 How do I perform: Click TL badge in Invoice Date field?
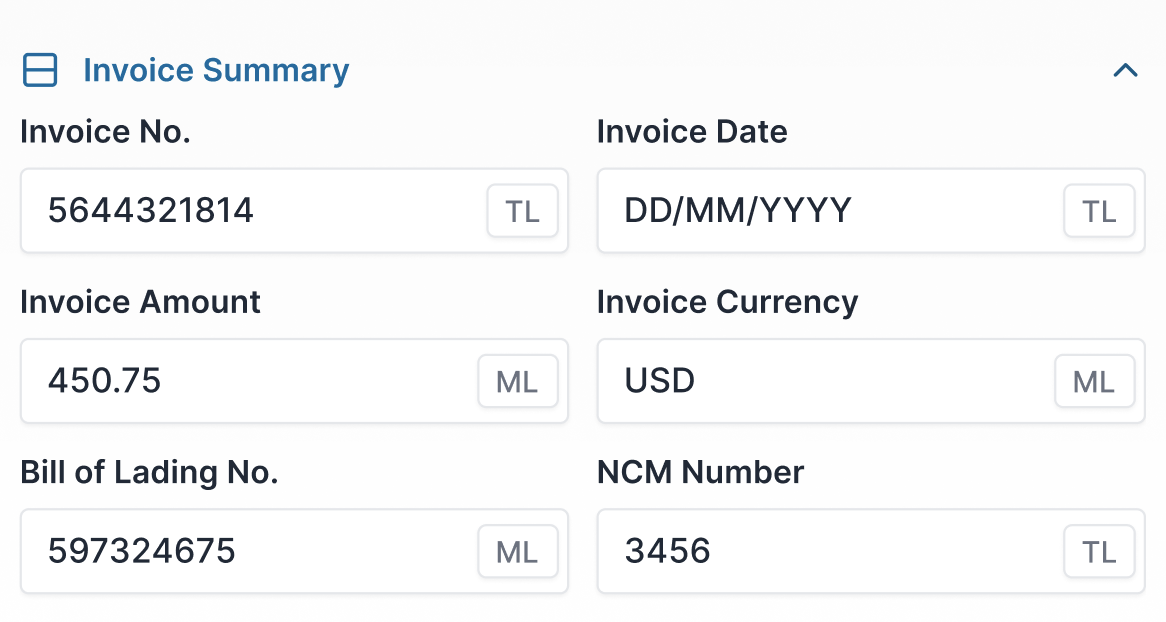pos(1099,211)
